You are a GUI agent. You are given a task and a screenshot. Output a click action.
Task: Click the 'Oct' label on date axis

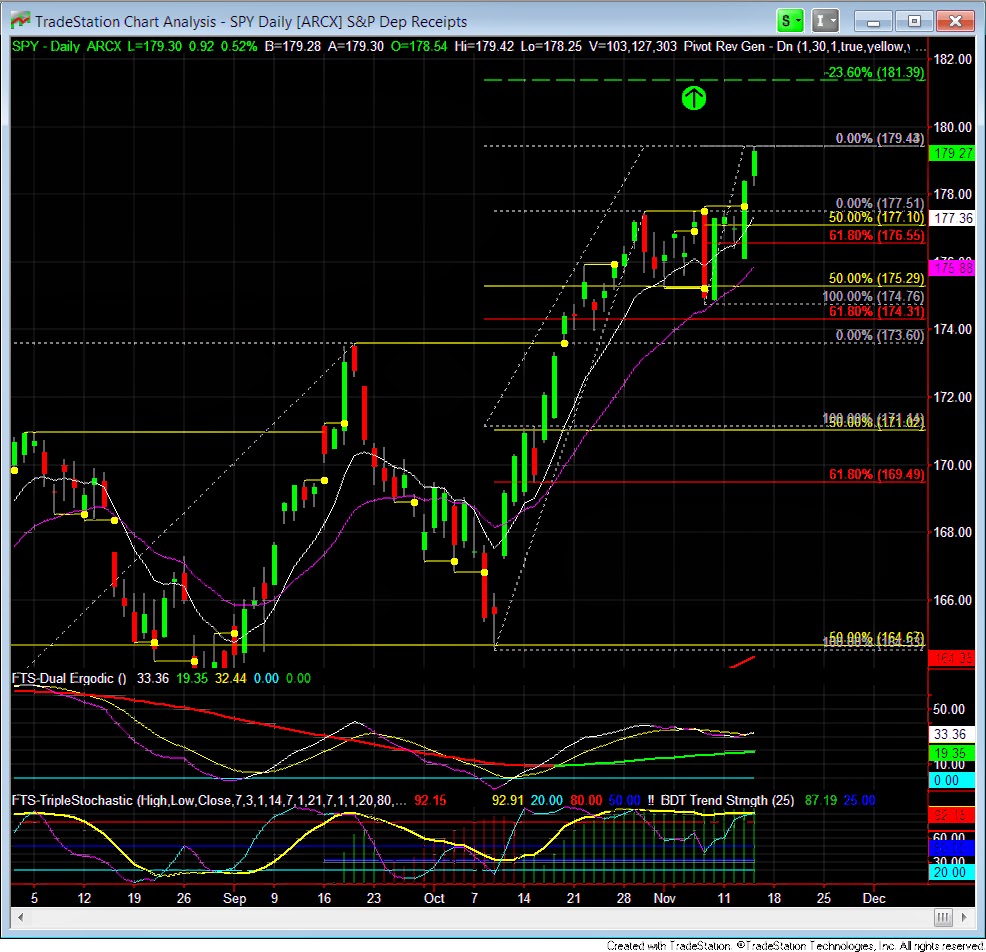coord(434,898)
